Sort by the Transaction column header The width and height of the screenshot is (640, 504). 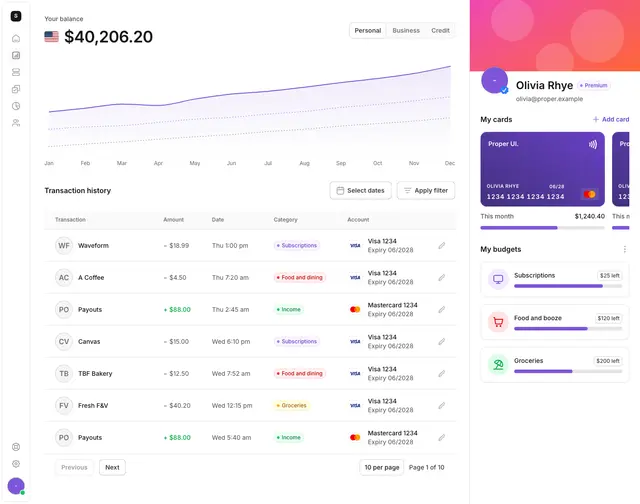[70, 220]
